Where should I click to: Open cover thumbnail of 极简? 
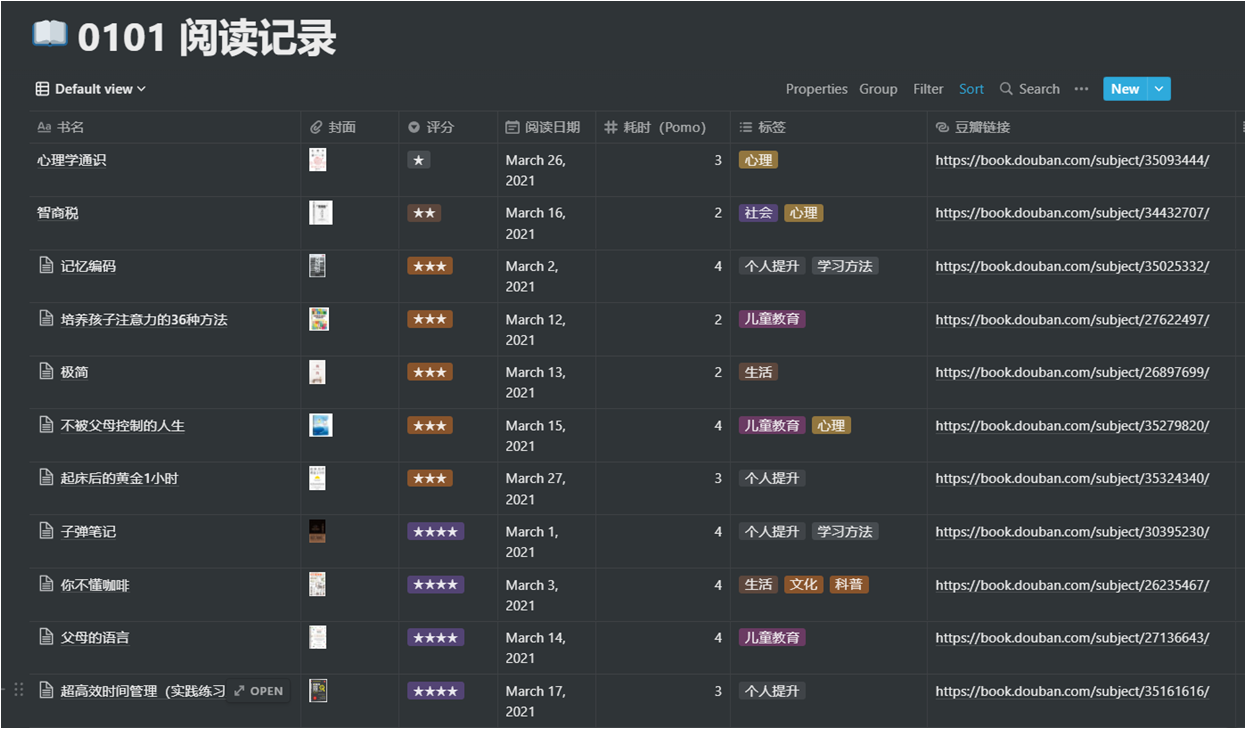[317, 372]
